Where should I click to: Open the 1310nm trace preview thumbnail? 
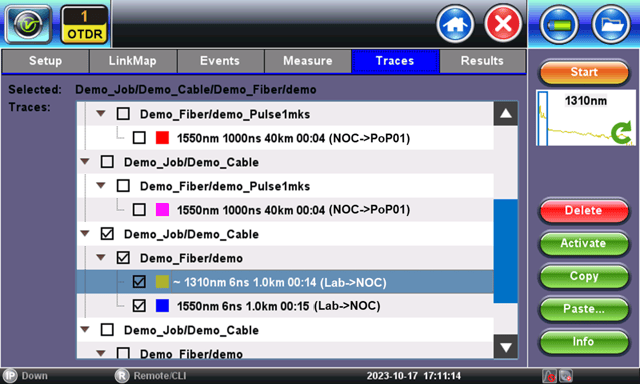(586, 118)
